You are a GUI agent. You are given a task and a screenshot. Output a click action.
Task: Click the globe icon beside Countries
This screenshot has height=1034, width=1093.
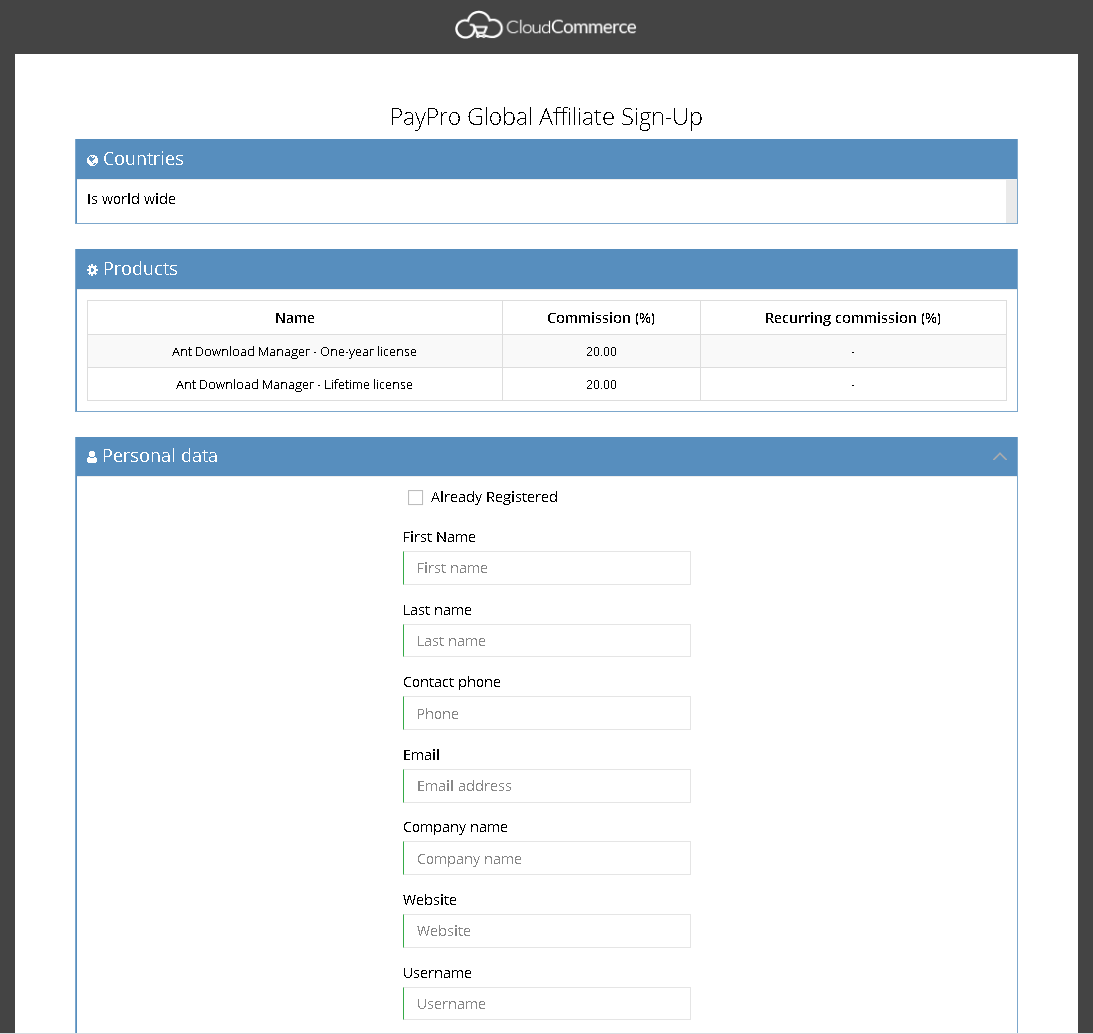pos(92,160)
